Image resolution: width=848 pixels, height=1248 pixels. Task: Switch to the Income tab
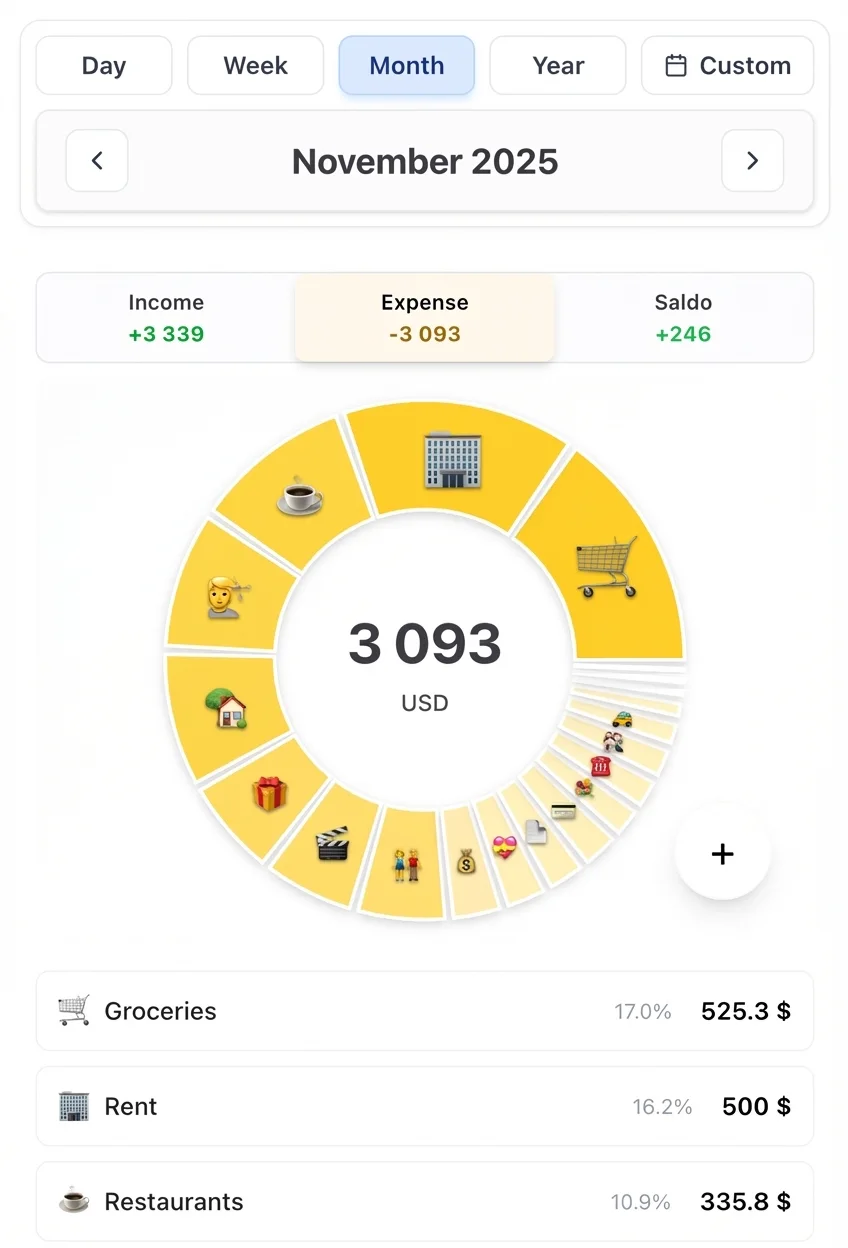(165, 317)
